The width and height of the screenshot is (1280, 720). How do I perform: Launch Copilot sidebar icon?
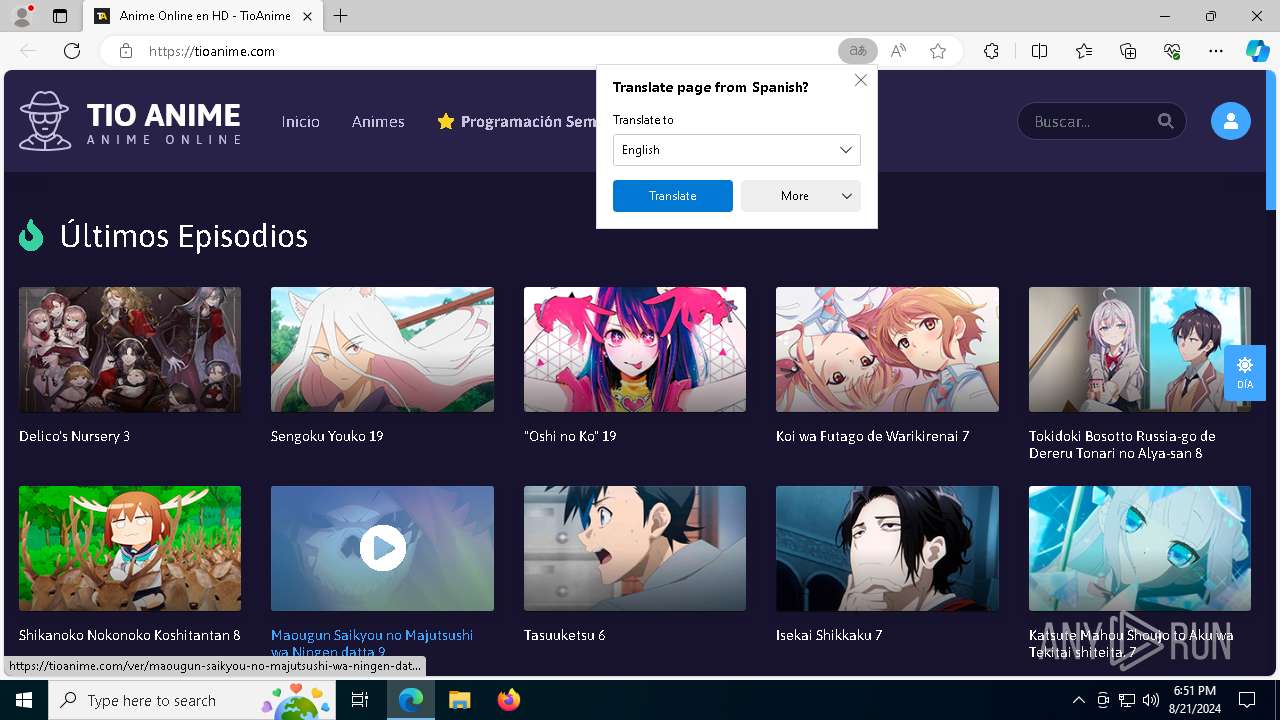tap(1257, 51)
